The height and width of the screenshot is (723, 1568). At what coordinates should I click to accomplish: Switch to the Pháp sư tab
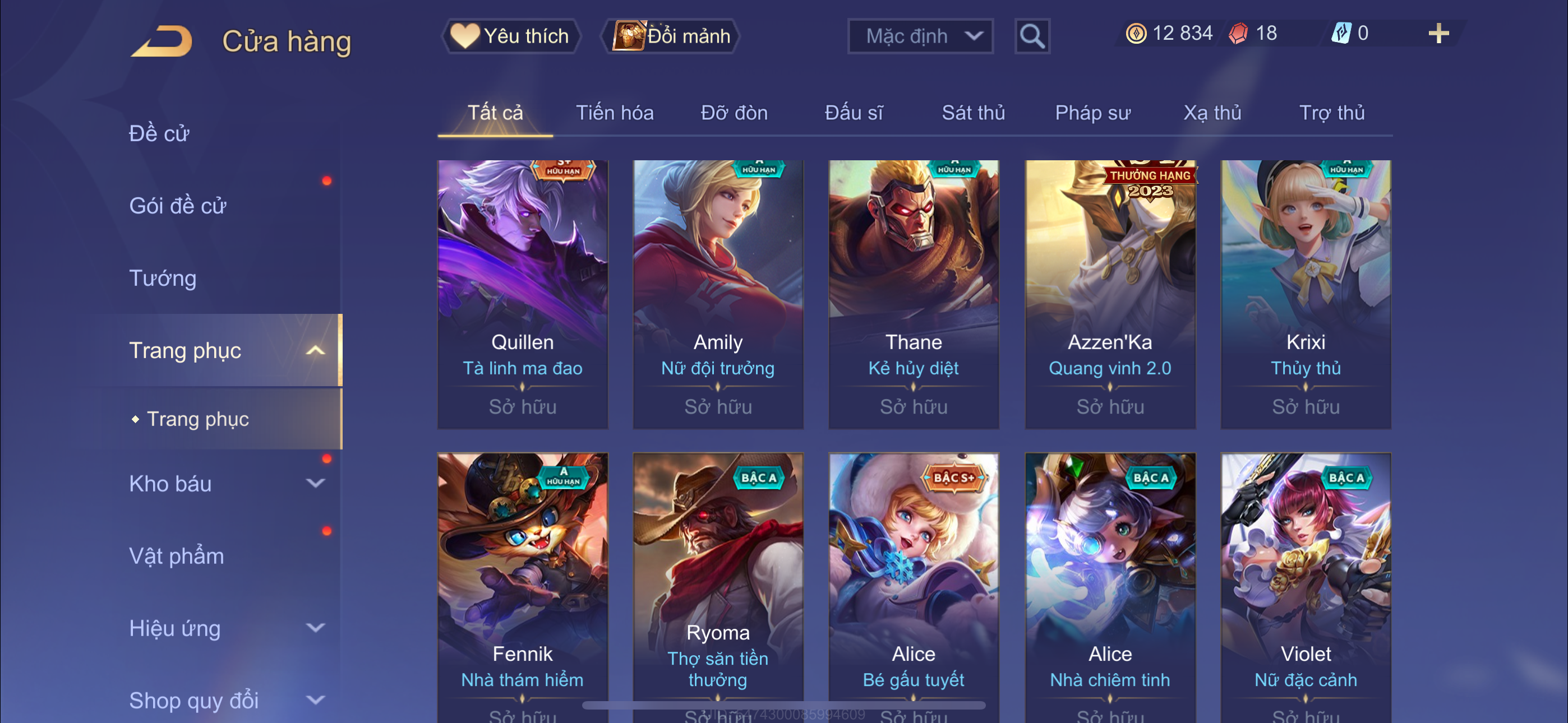1092,113
